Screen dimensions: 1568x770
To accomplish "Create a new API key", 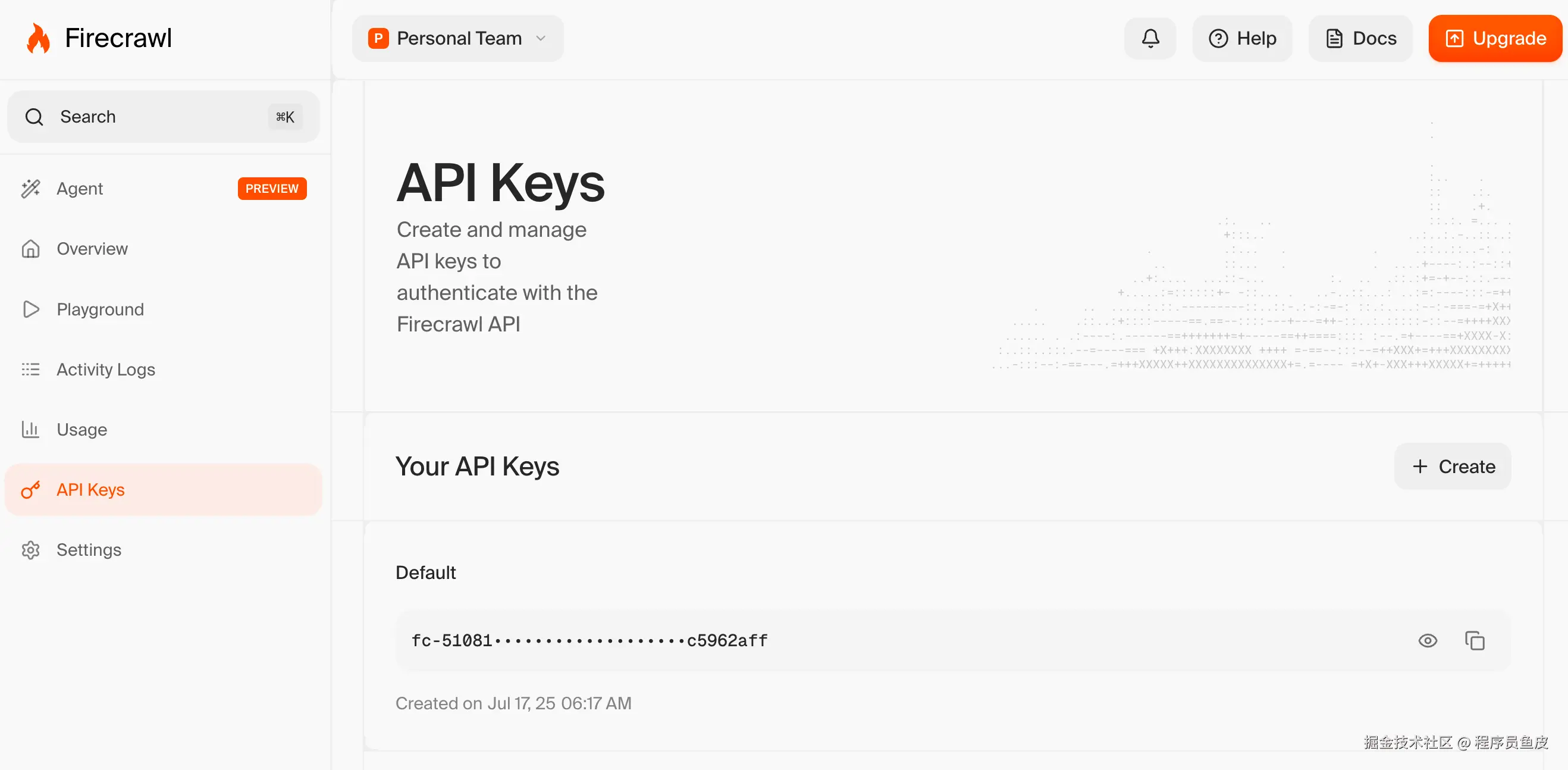I will pos(1453,467).
